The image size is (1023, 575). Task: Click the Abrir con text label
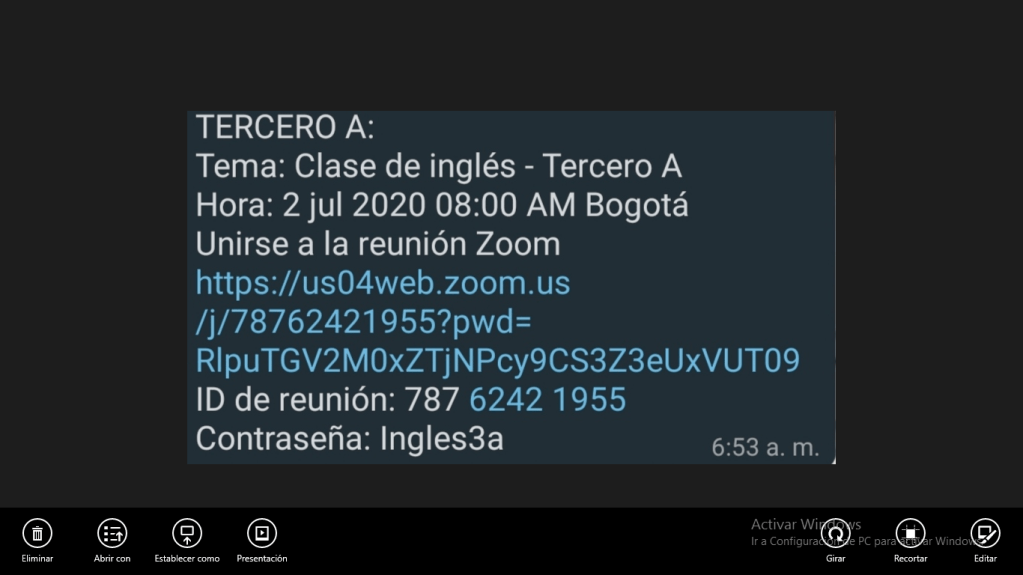[x=112, y=559]
